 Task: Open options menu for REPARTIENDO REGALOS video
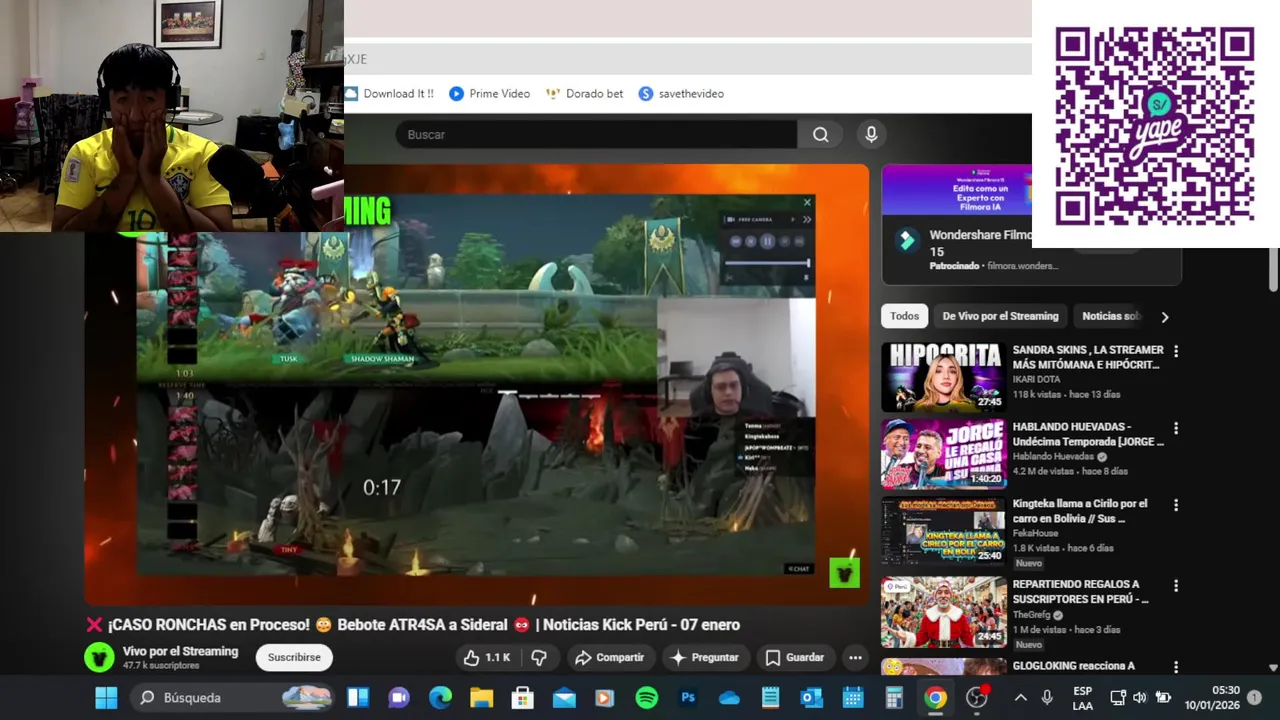point(1176,585)
